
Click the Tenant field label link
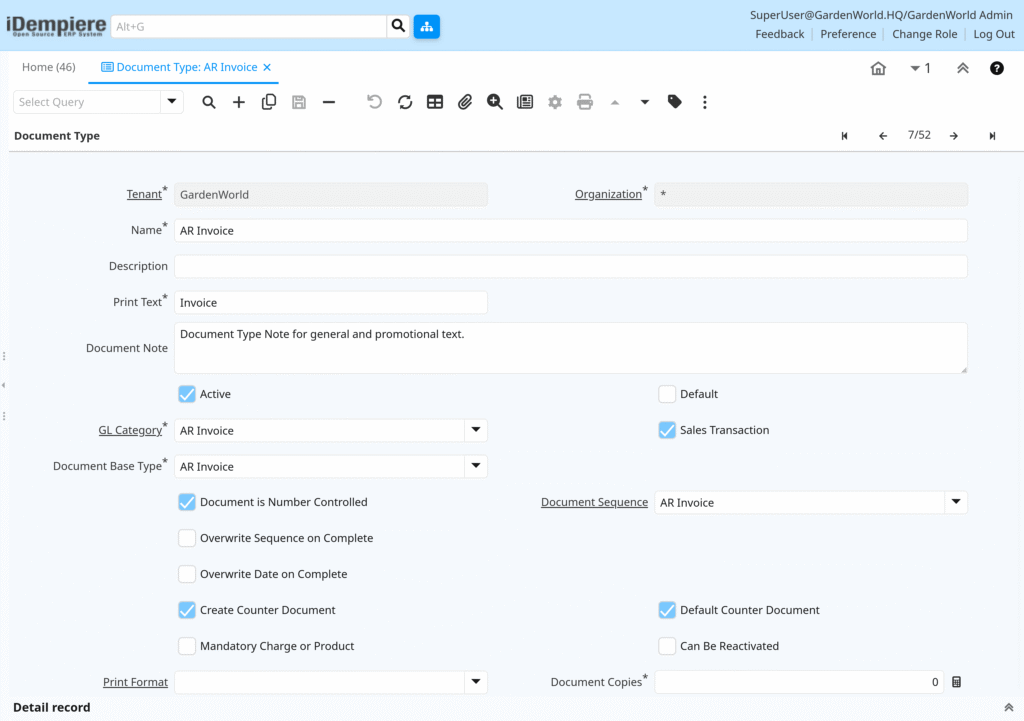click(144, 194)
